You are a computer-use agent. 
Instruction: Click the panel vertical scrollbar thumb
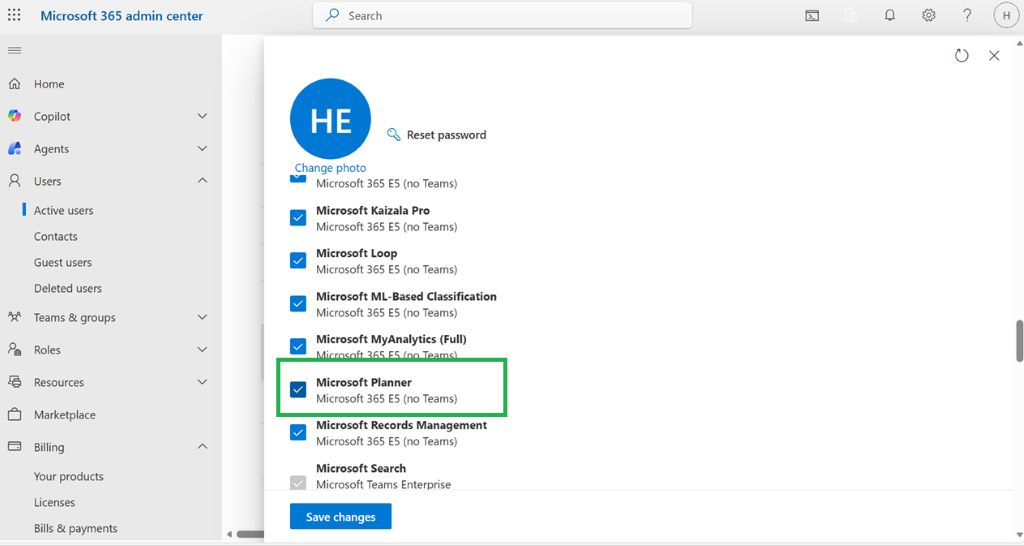tap(1019, 340)
